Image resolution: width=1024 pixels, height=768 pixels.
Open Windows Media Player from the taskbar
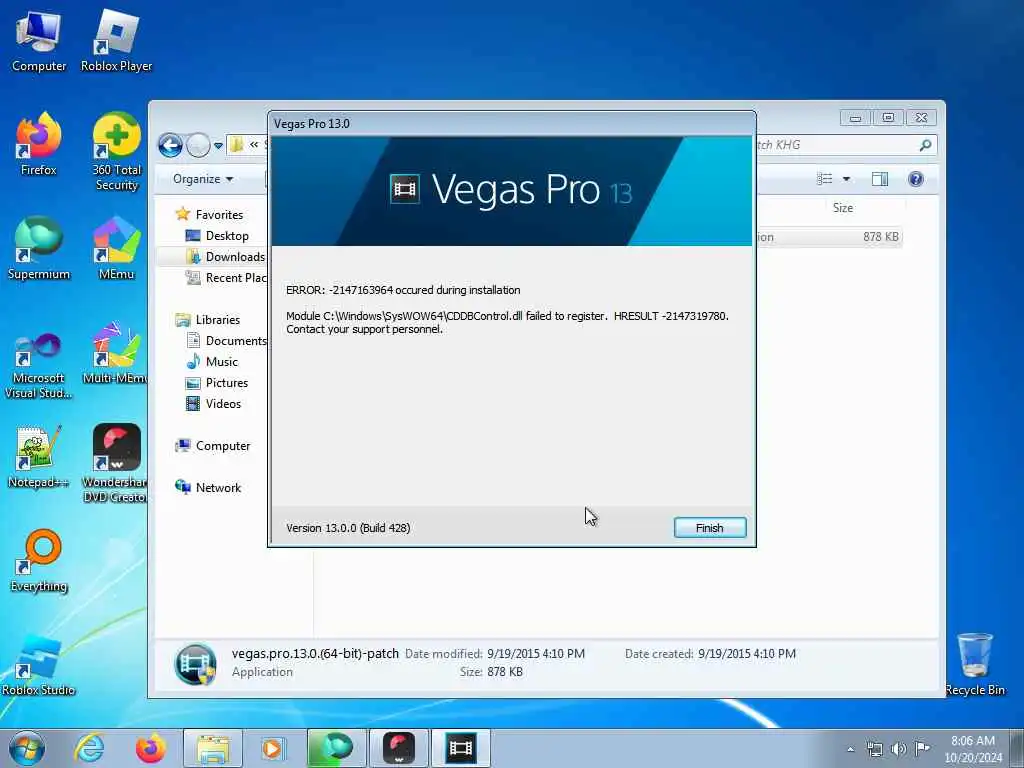point(272,748)
